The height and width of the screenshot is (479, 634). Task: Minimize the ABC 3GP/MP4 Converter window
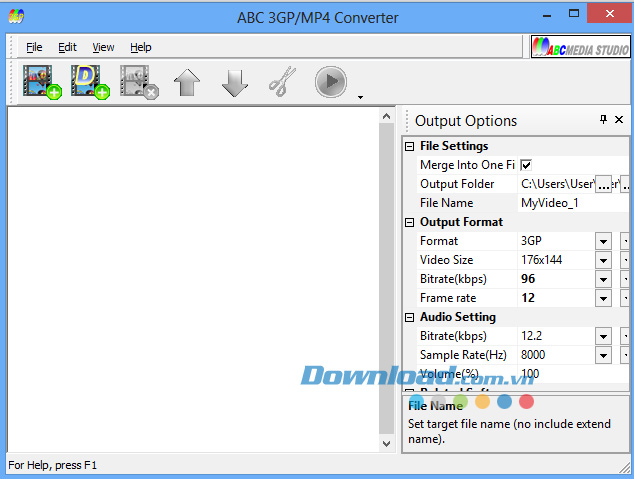click(x=547, y=15)
